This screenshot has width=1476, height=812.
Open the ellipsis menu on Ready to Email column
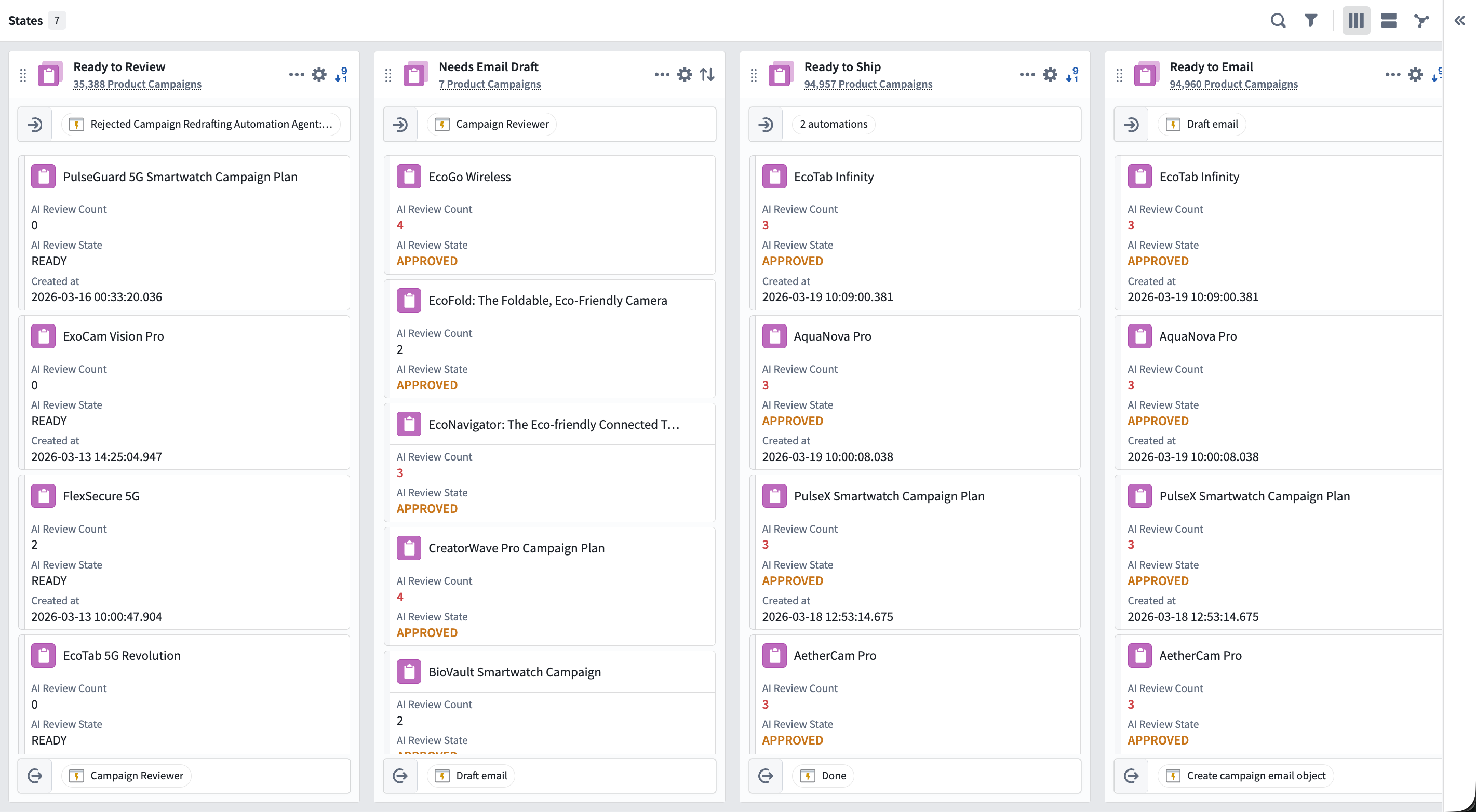point(1392,74)
